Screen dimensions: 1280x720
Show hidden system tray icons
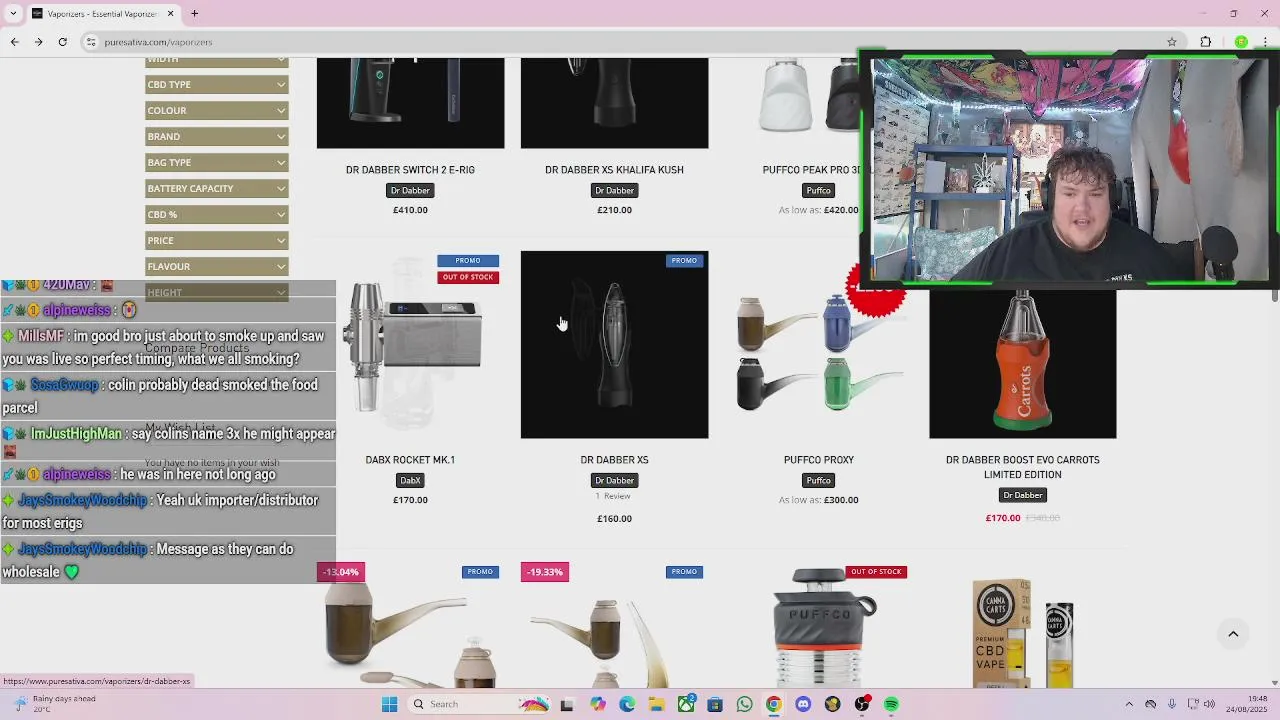click(x=1129, y=704)
